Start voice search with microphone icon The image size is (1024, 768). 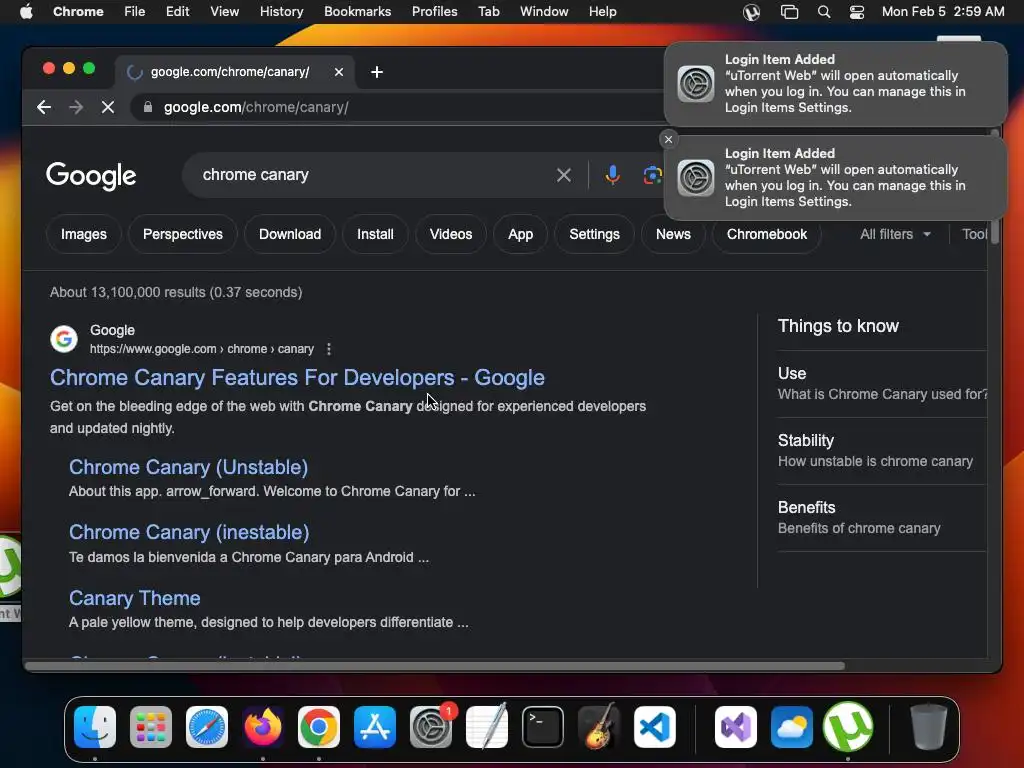point(612,175)
